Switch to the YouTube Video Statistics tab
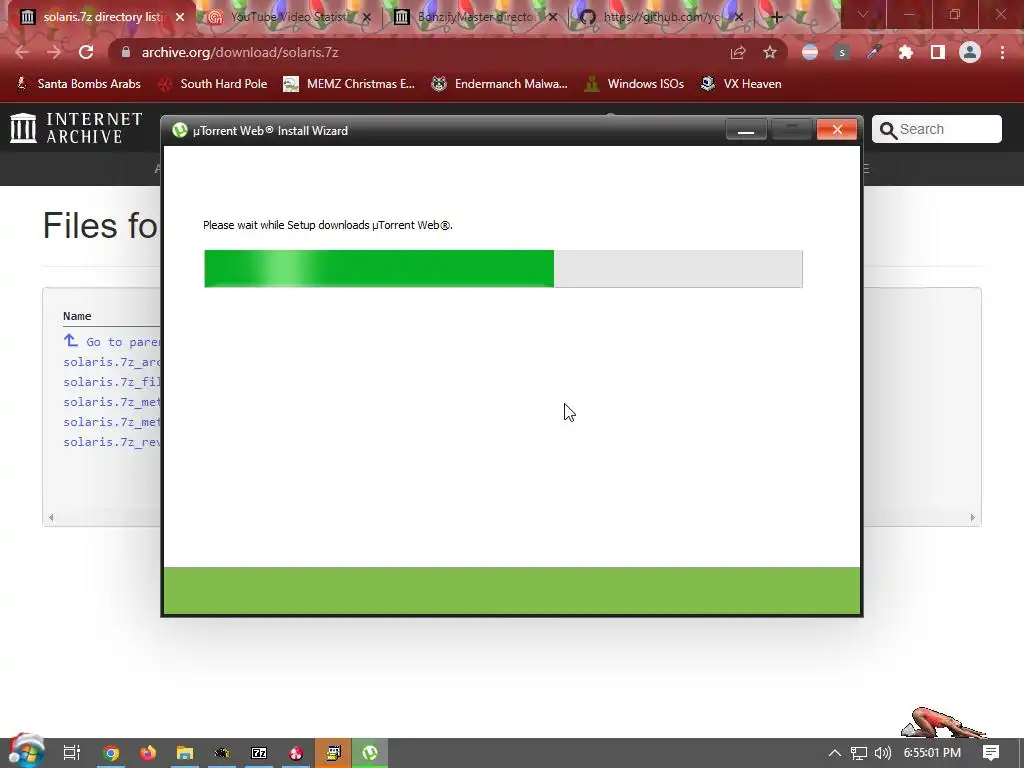1024x768 pixels. pos(287,17)
